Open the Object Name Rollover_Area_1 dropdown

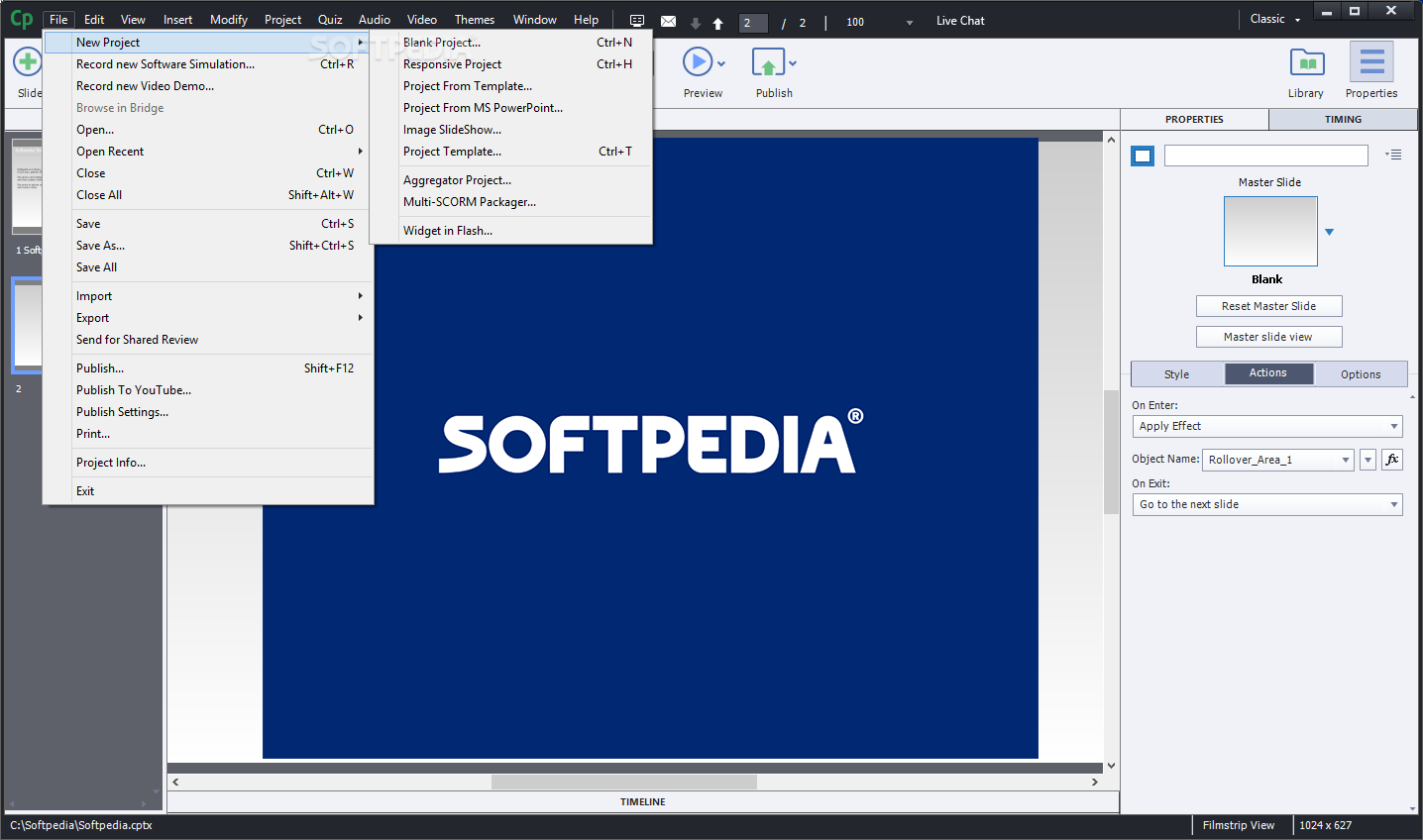coord(1277,460)
